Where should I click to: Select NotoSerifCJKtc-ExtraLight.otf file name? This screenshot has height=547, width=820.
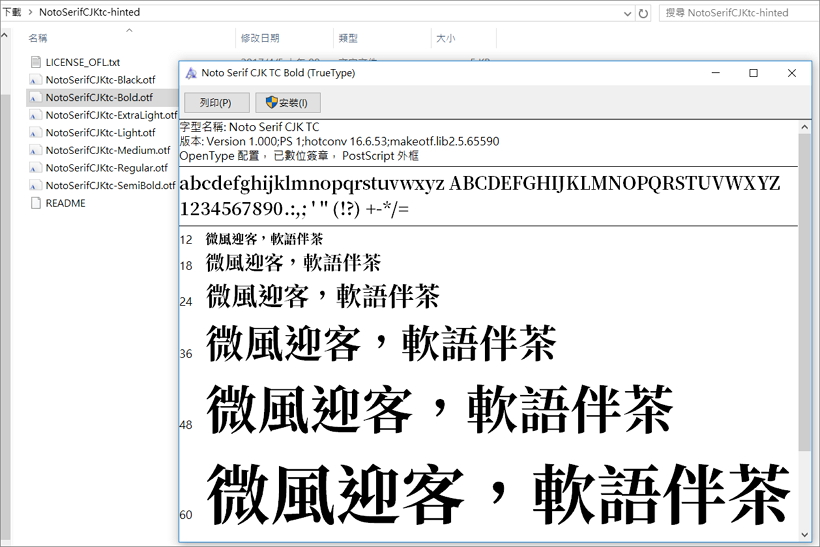(x=111, y=115)
